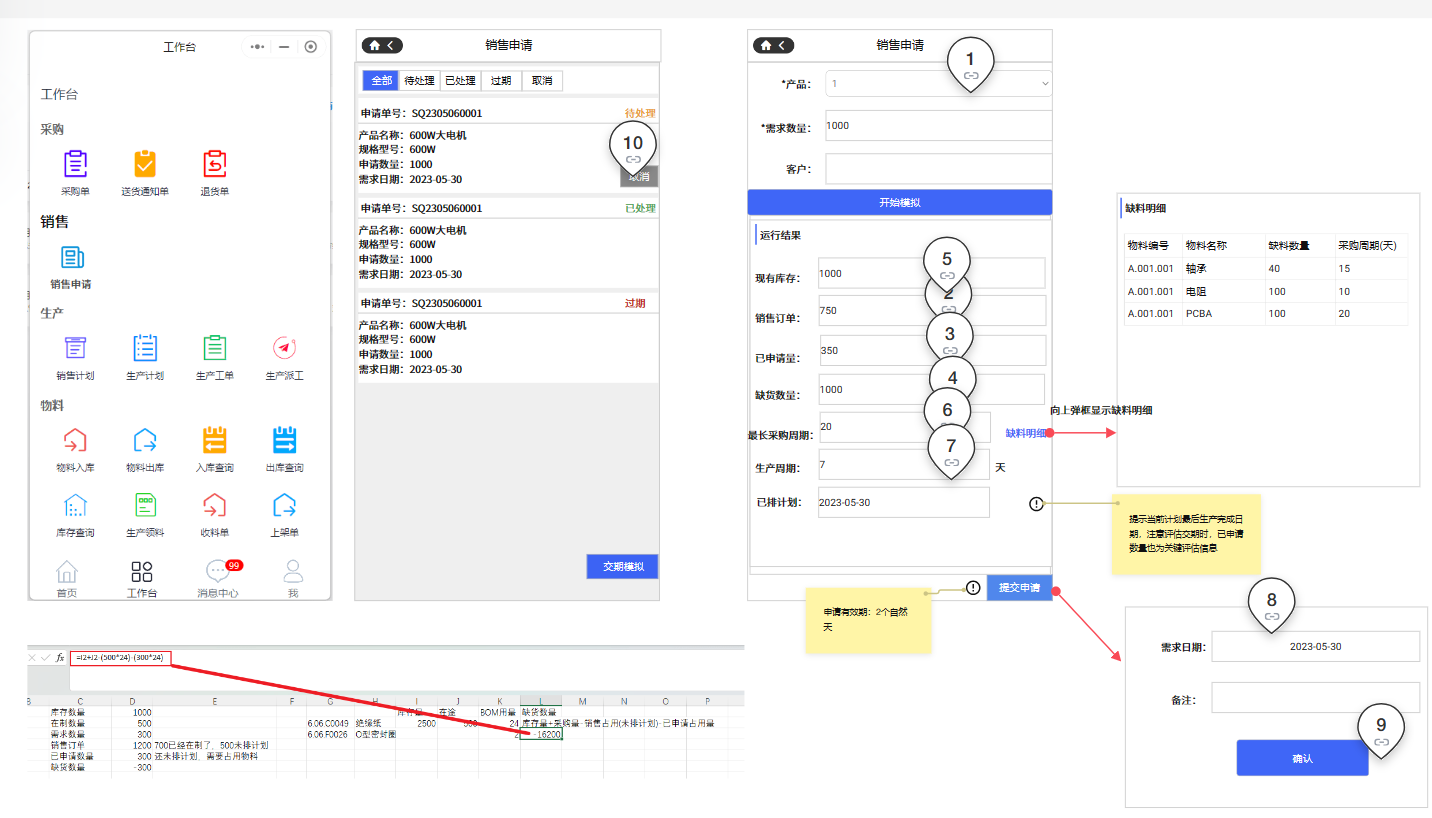Open the application card marked 过期
The height and width of the screenshot is (818, 1432).
(508, 336)
